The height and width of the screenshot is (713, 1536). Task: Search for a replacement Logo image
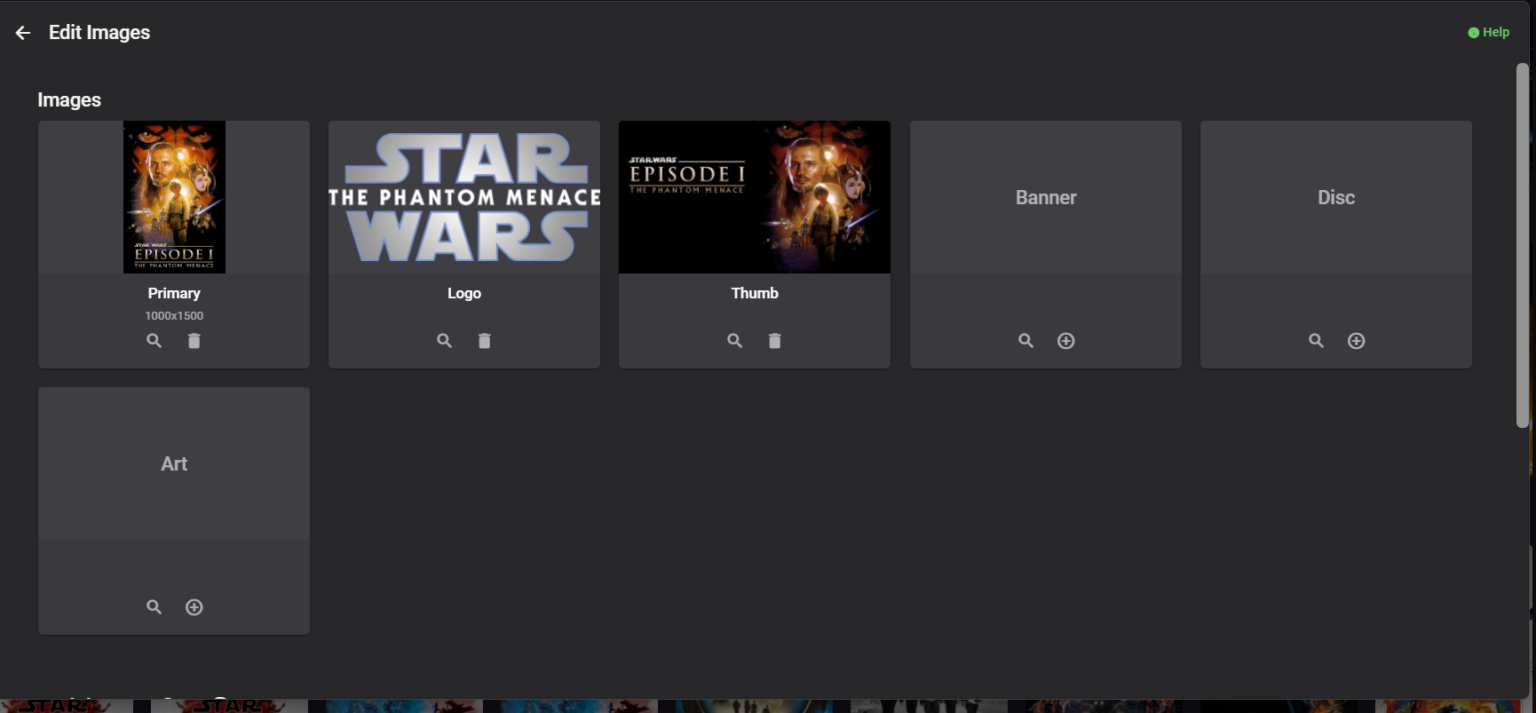(444, 340)
